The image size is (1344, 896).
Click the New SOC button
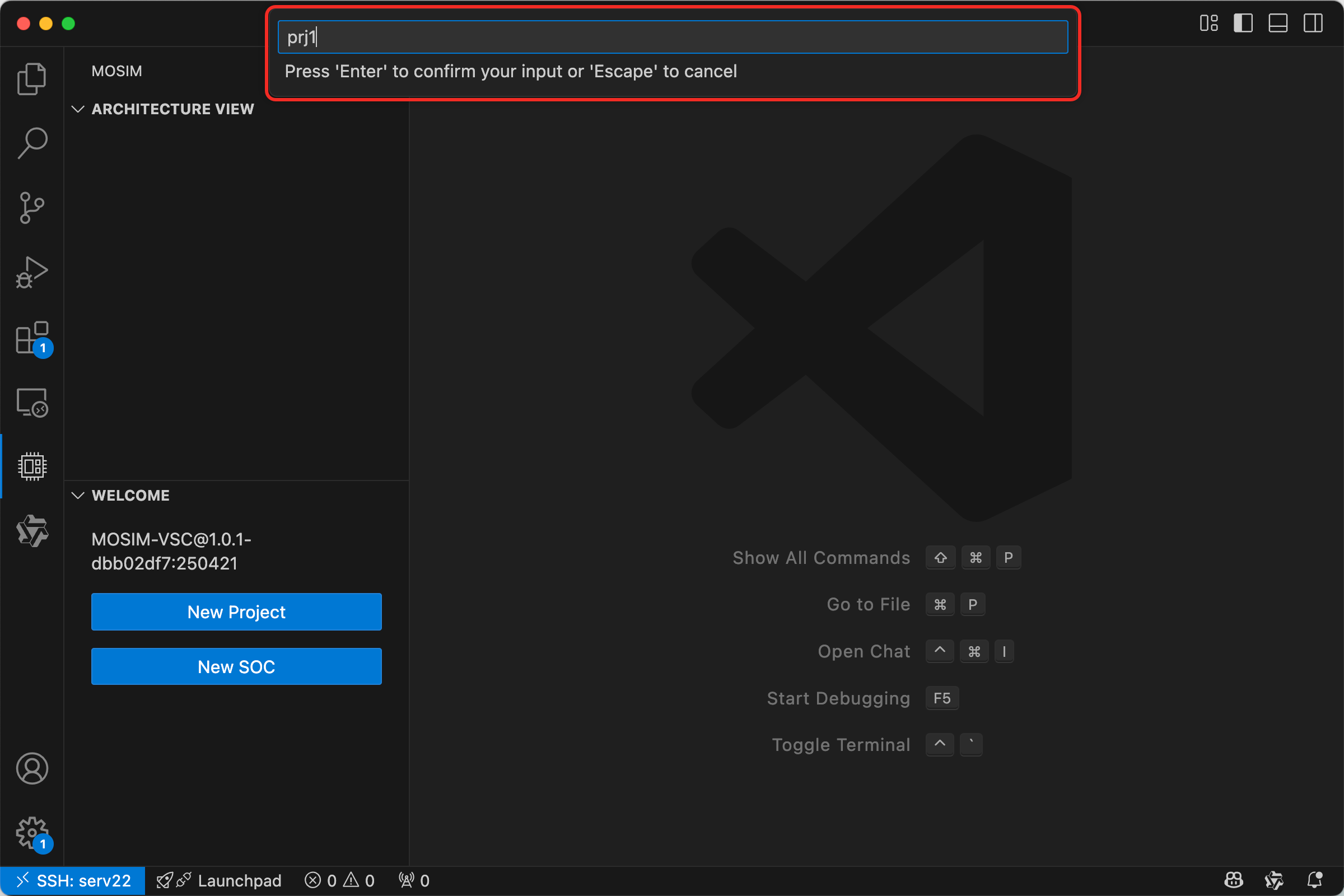point(236,667)
